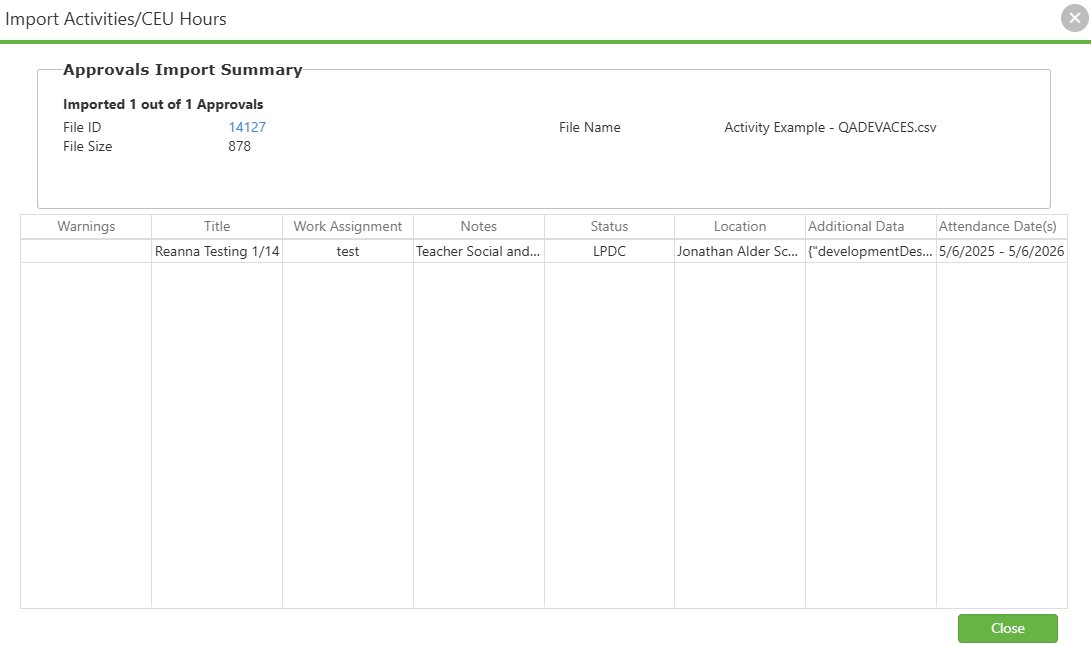Select the 'test' work assignment cell
The width and height of the screenshot is (1091, 647).
click(x=348, y=251)
